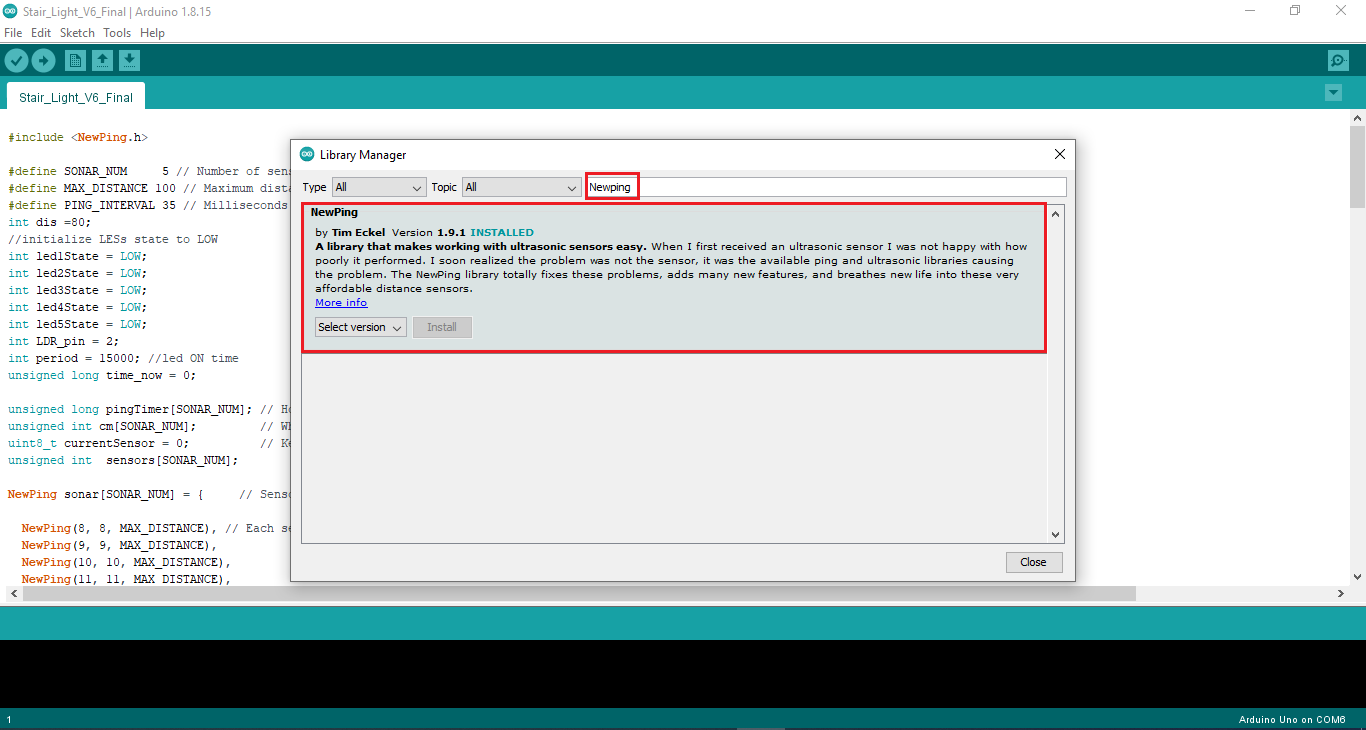Click the Save sketch toolbar icon
1366x730 pixels.
pos(129,61)
